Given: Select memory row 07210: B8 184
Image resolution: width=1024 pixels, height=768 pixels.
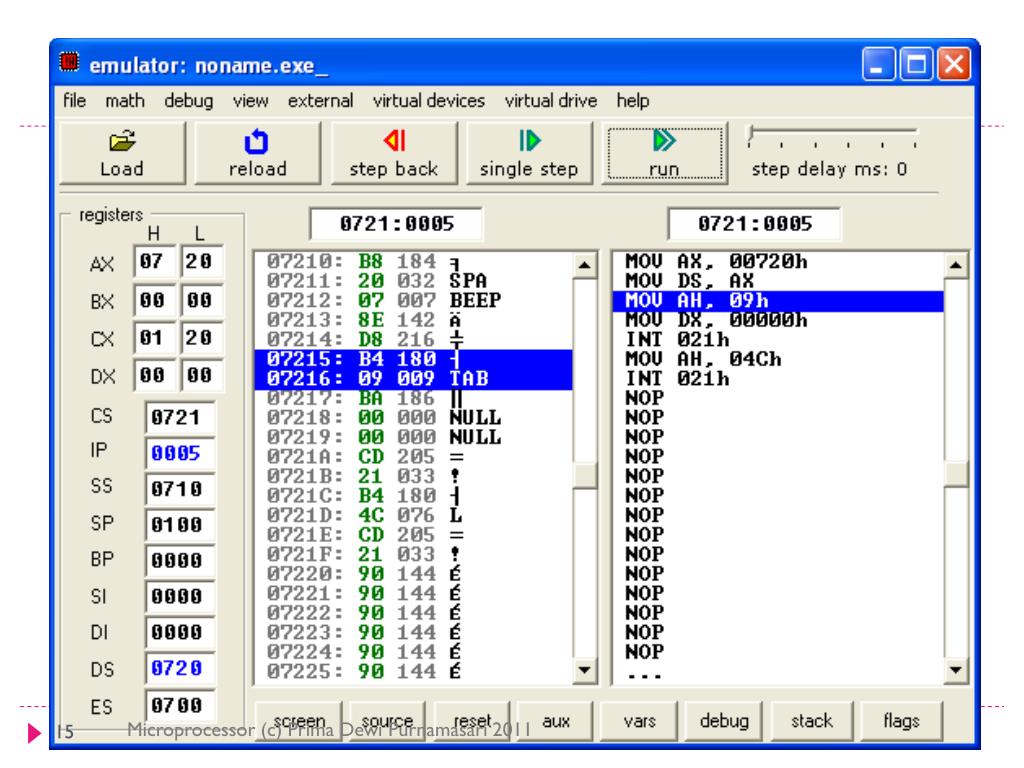Looking at the screenshot, I should pos(413,262).
